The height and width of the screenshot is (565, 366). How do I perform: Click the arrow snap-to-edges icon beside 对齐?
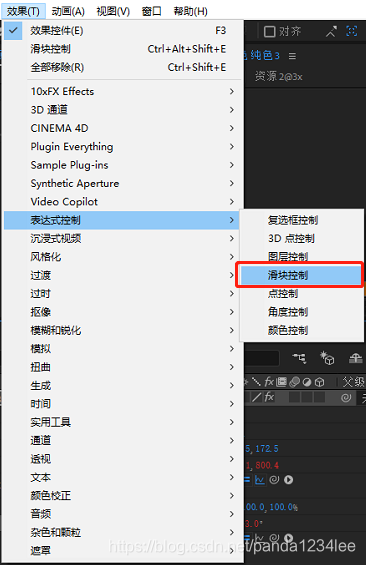[x=331, y=32]
